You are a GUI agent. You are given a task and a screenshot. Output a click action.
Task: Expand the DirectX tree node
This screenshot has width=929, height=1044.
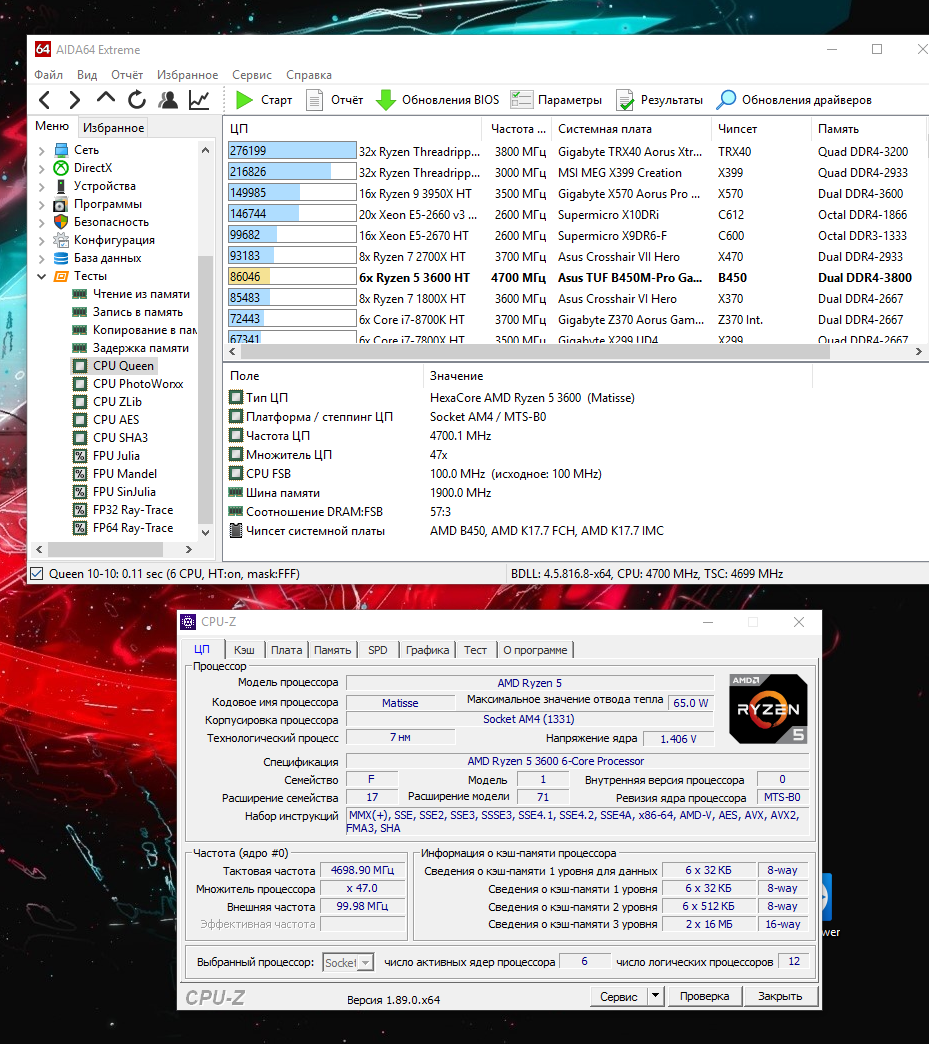click(41, 168)
